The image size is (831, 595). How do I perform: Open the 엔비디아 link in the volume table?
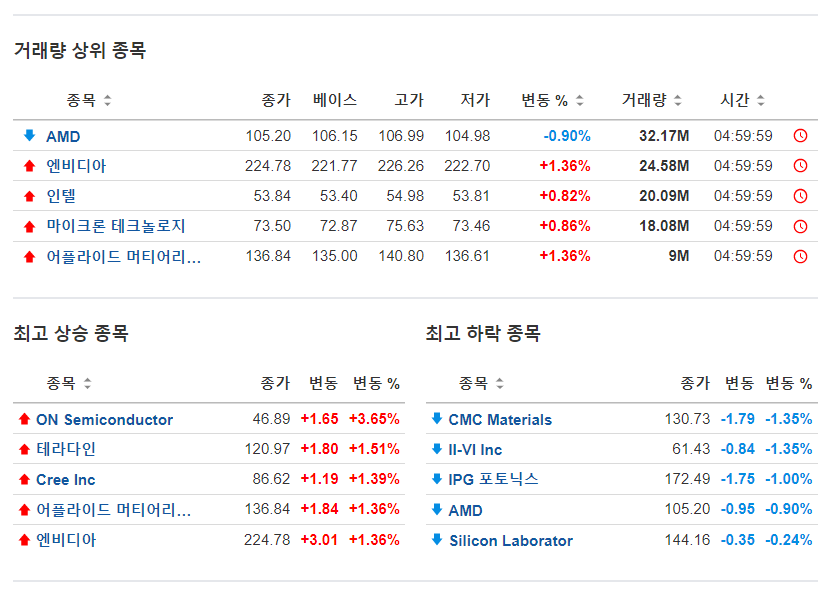(x=76, y=166)
